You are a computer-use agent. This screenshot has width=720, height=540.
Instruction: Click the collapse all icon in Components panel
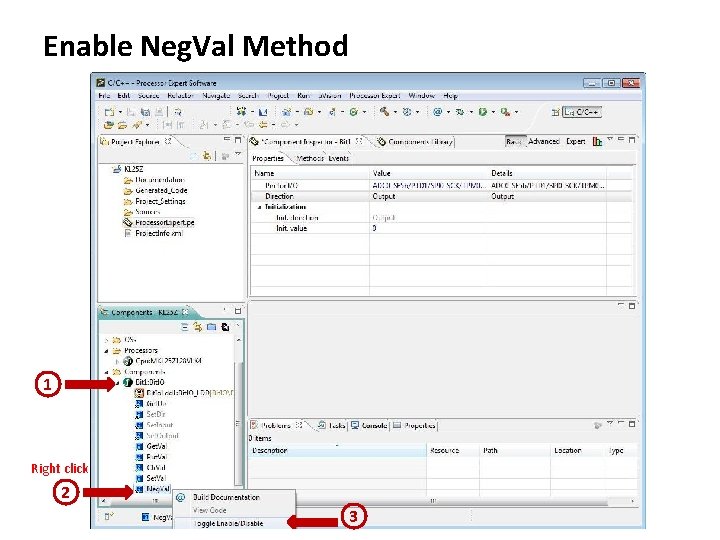click(184, 327)
